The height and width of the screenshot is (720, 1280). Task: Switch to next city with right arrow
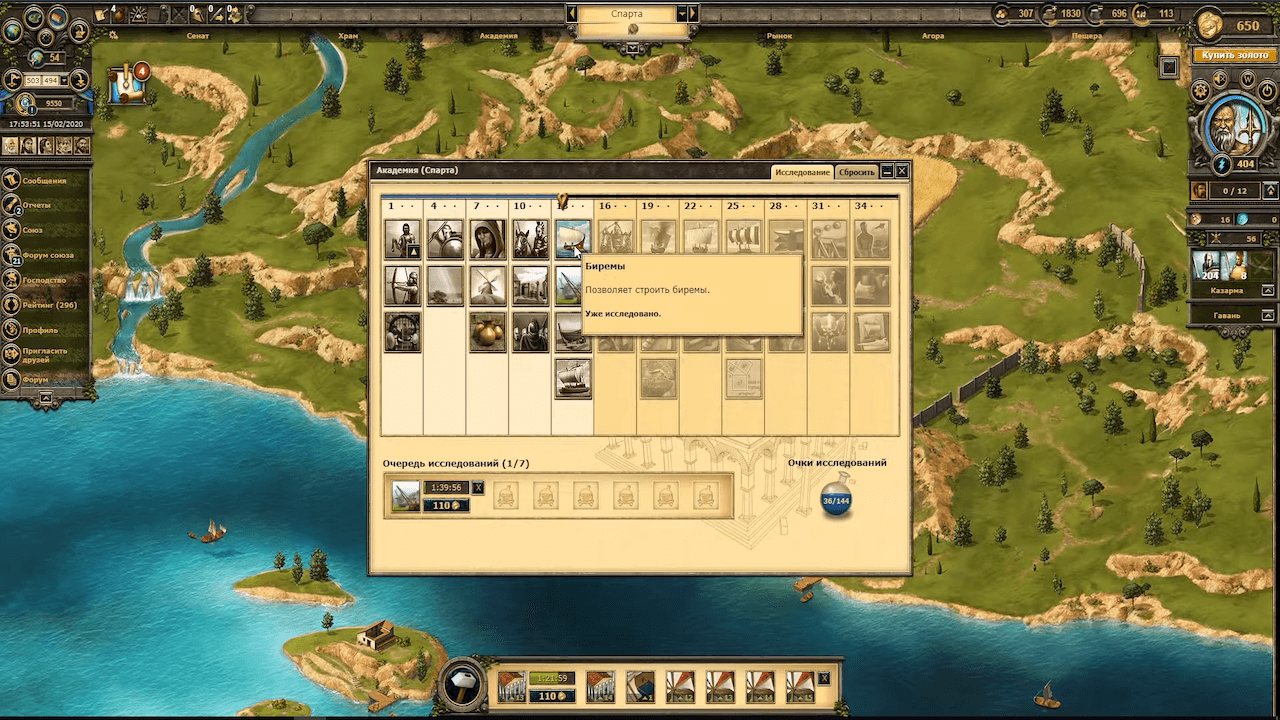pos(693,14)
